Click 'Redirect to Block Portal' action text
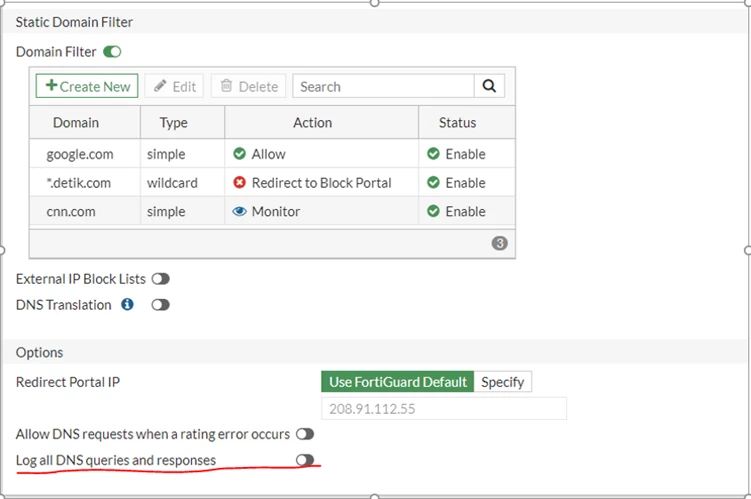Image resolution: width=751 pixels, height=499 pixels. click(x=321, y=183)
